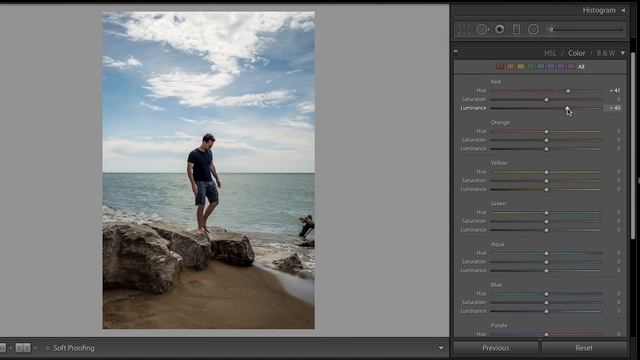Click the beach photo in the preview

click(x=209, y=170)
